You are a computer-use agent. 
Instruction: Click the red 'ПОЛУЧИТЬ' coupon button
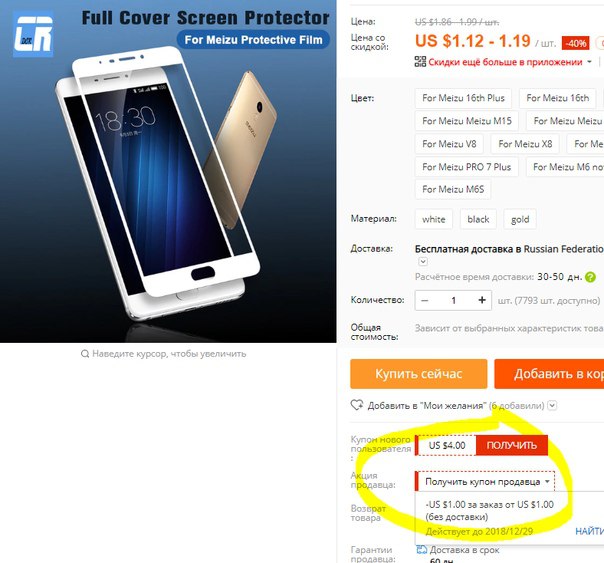(x=512, y=445)
